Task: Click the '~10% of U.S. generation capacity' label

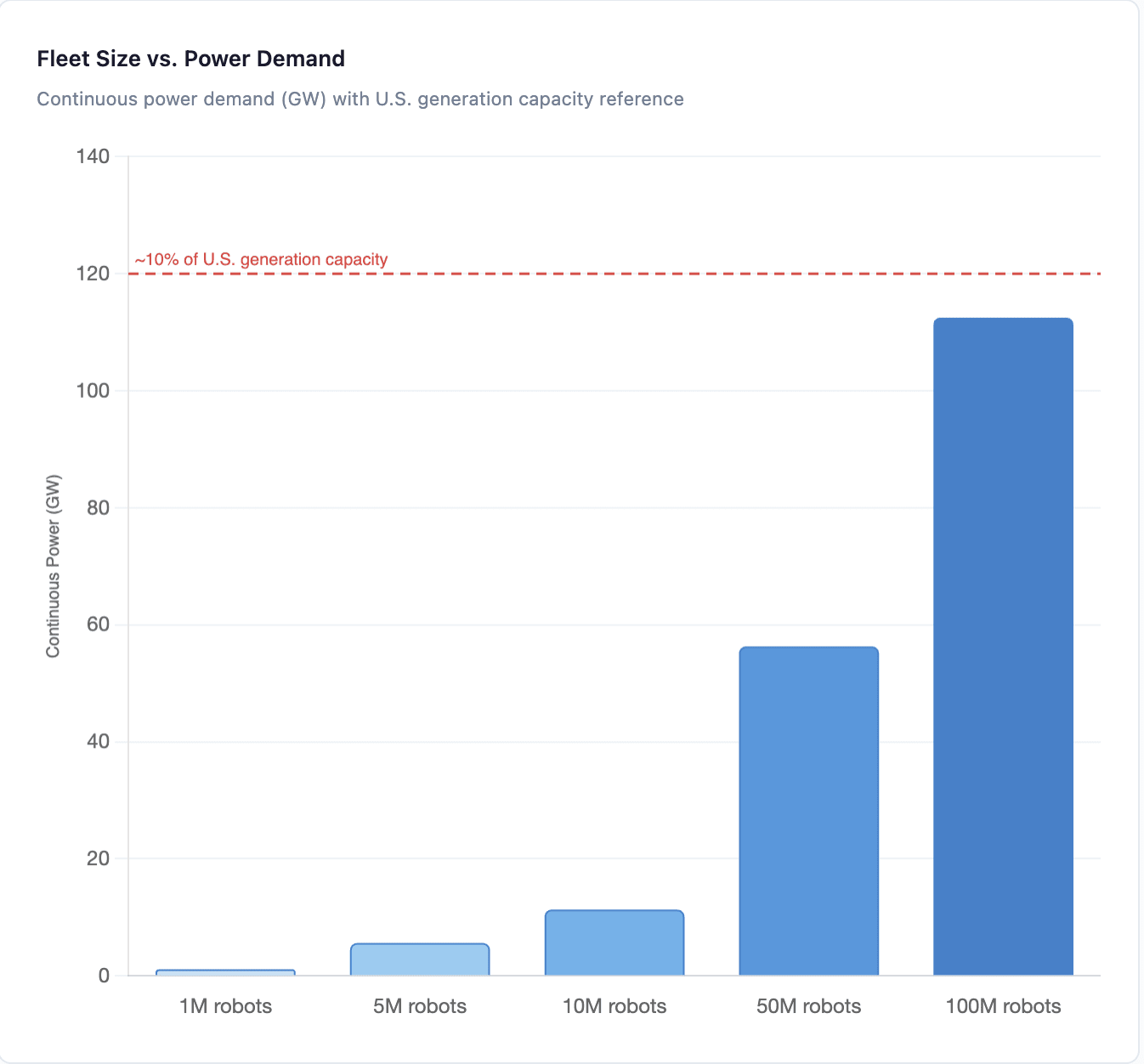Action: pyautogui.click(x=261, y=259)
